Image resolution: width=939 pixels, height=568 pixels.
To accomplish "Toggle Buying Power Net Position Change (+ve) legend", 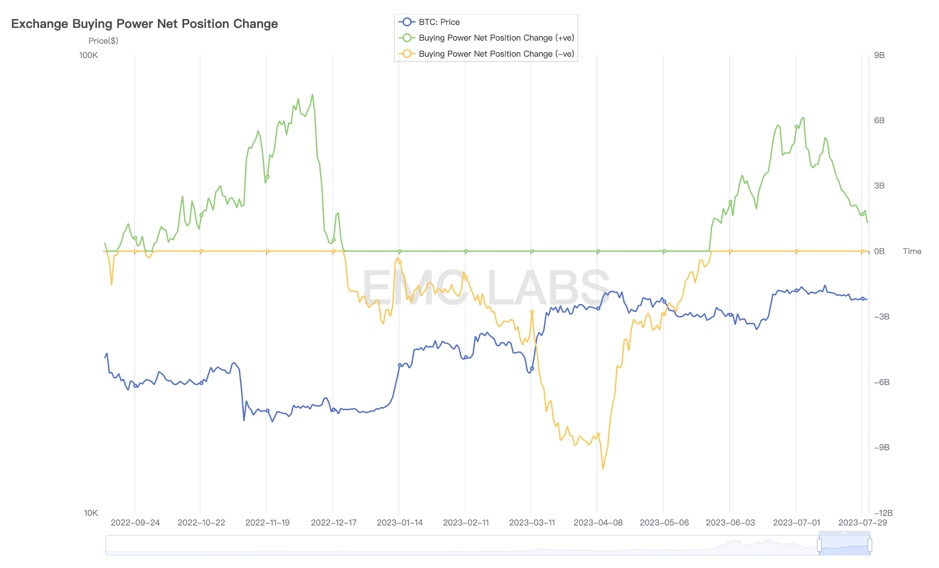I will [x=486, y=38].
